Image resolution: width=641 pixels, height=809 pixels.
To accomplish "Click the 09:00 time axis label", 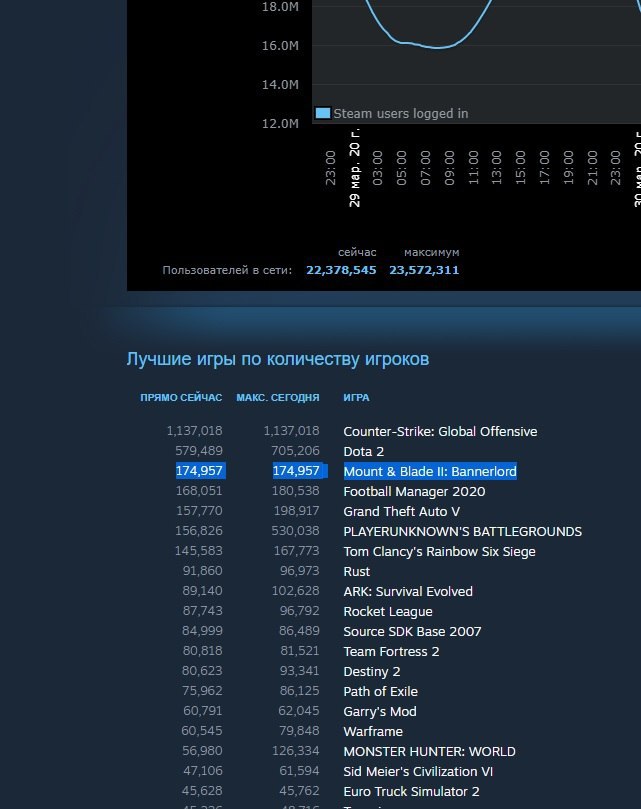I will [449, 168].
